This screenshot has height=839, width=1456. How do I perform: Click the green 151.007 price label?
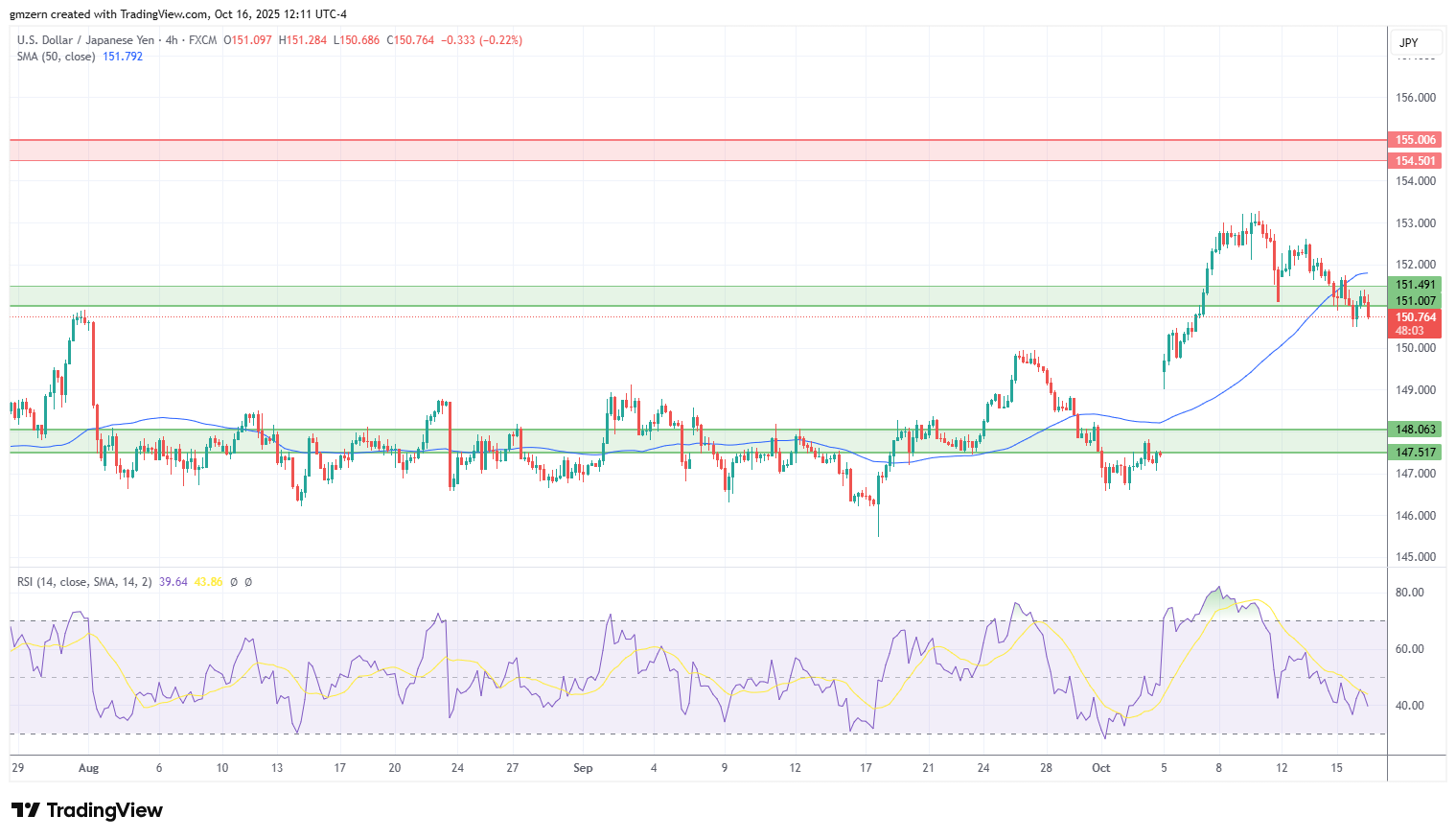[x=1415, y=301]
